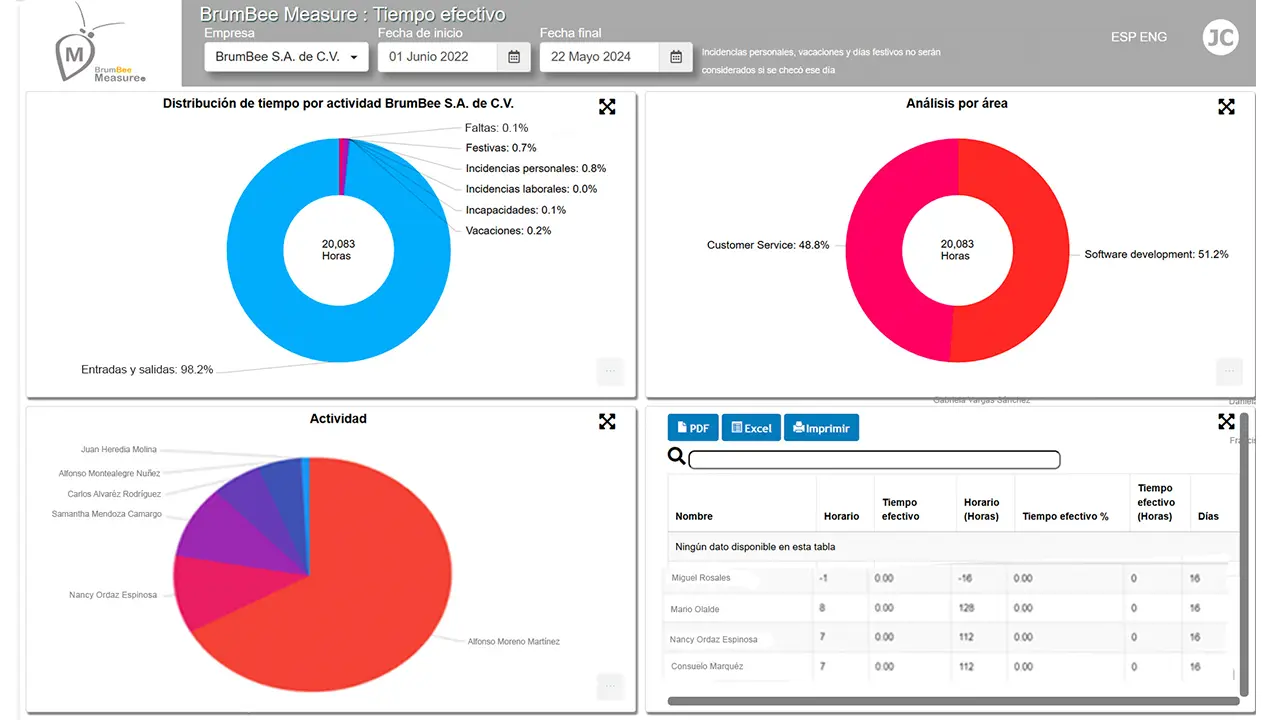The height and width of the screenshot is (720, 1280).
Task: Click the vertical scrollbar of the table panel
Action: 1245,555
